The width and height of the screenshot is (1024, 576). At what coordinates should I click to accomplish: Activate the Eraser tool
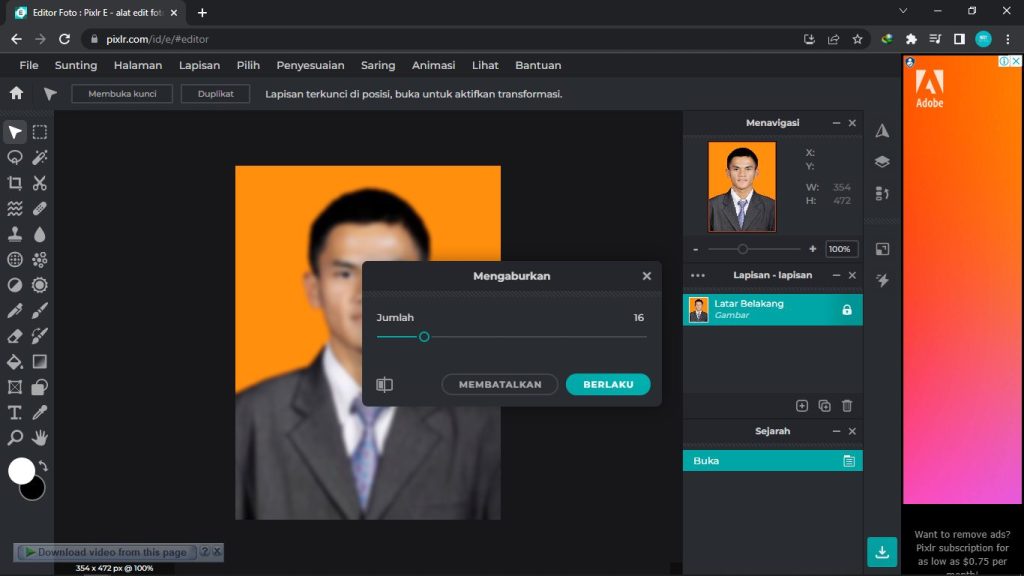pyautogui.click(x=14, y=336)
